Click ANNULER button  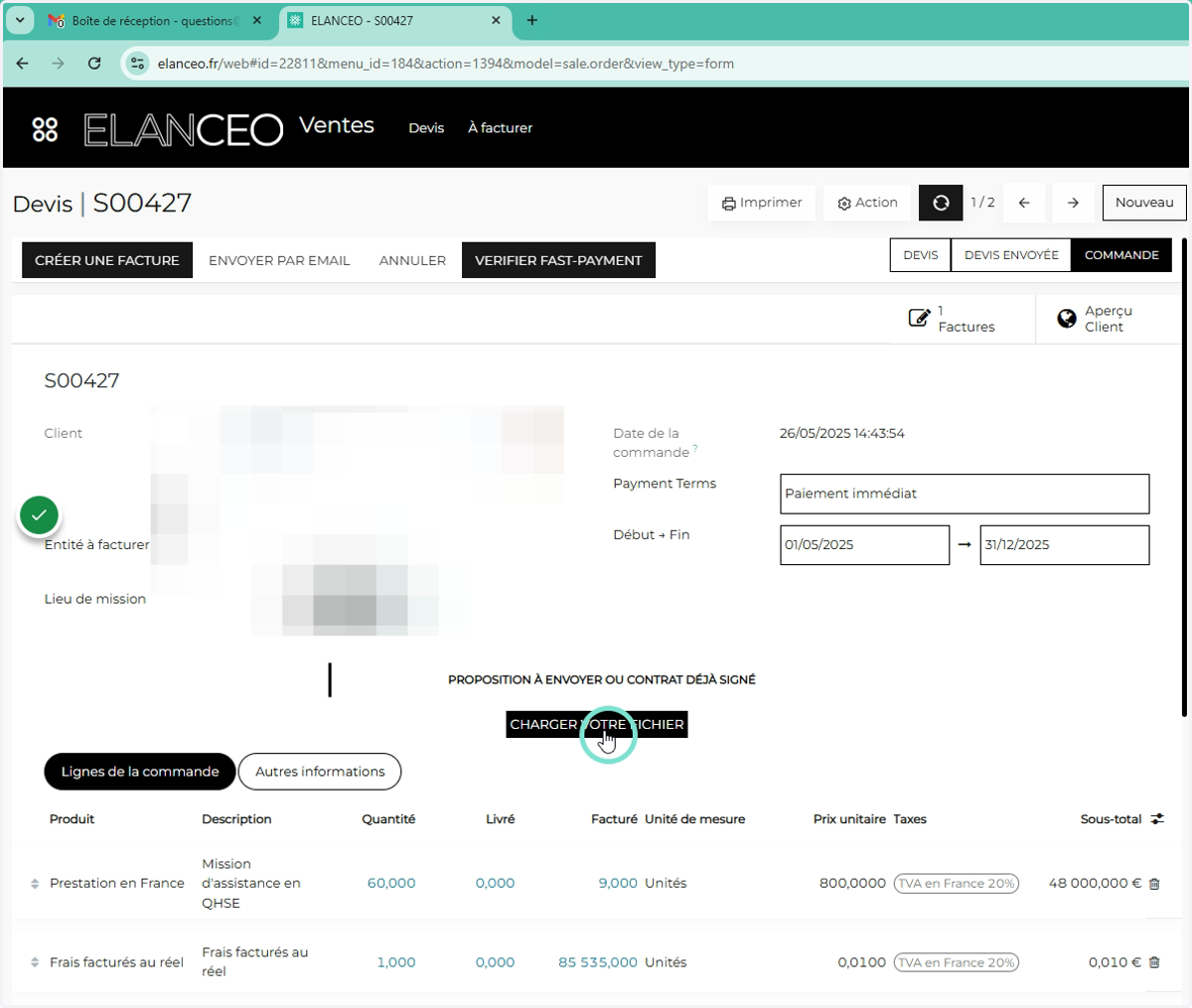click(x=412, y=260)
